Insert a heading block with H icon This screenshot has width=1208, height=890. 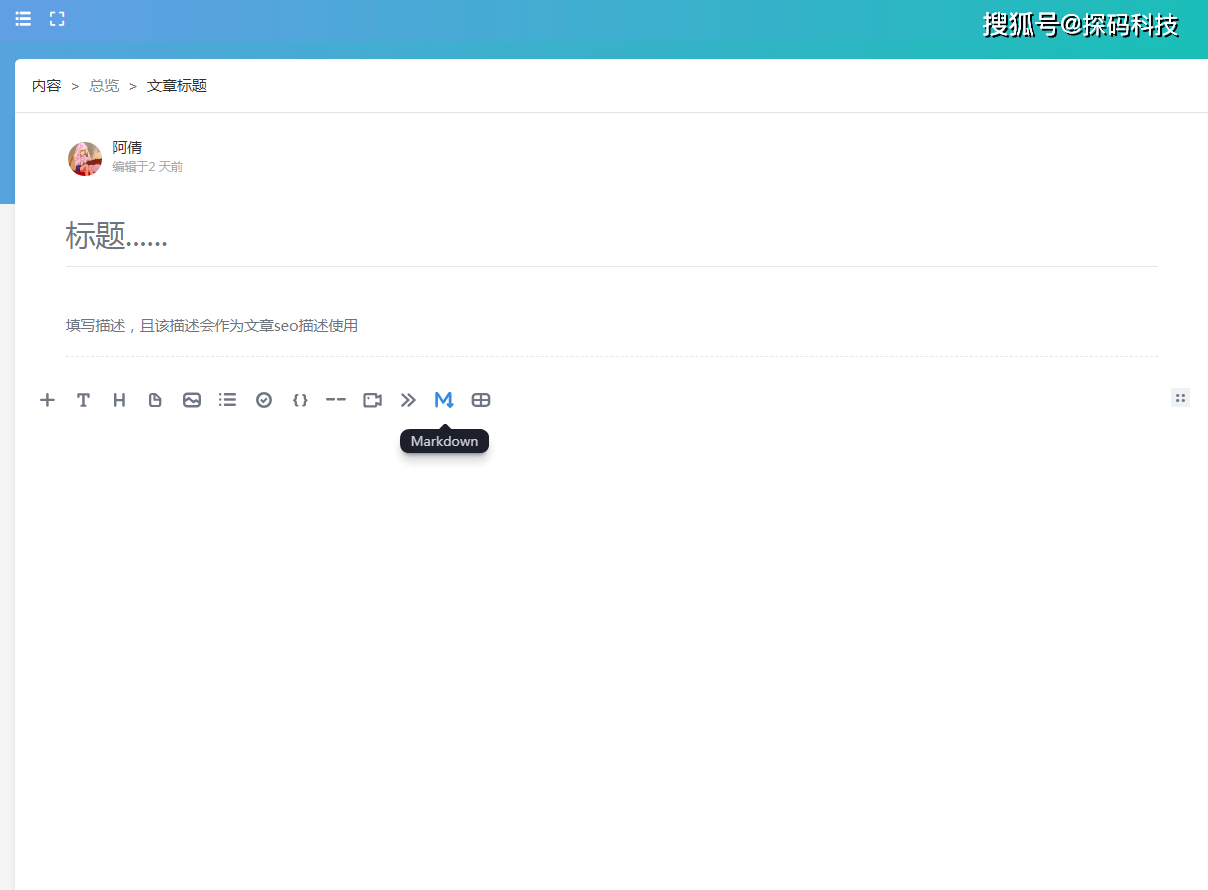[x=119, y=400]
